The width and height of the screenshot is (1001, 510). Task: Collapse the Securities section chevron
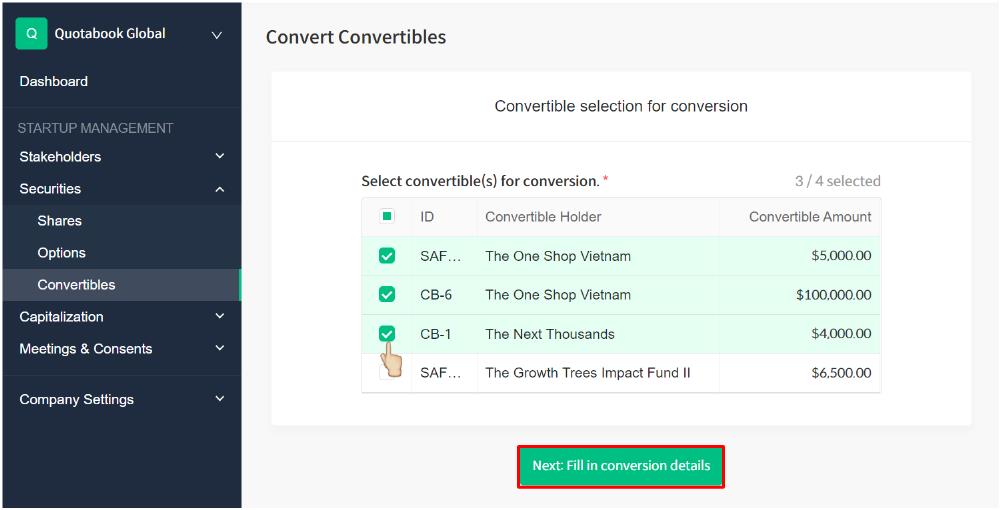220,189
